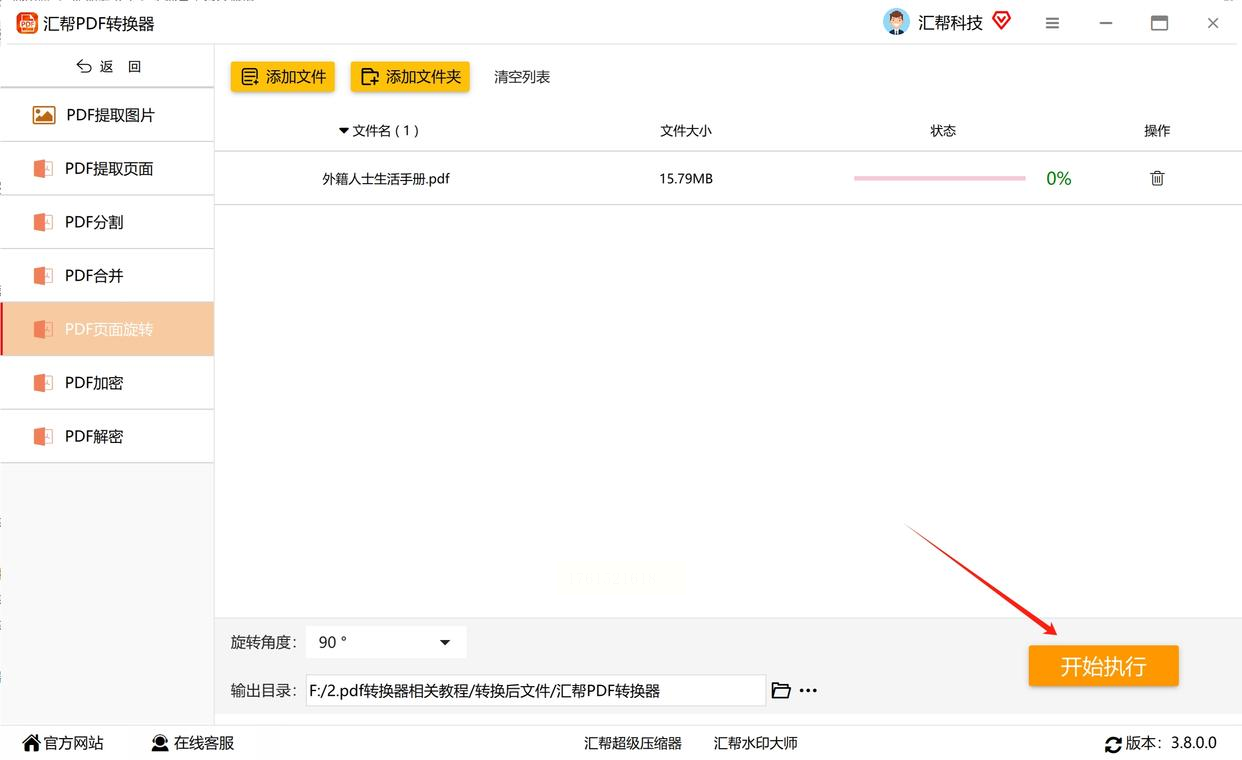1242x760 pixels.
Task: Select the file 外籍人士生活手册.pdf
Action: tap(386, 179)
